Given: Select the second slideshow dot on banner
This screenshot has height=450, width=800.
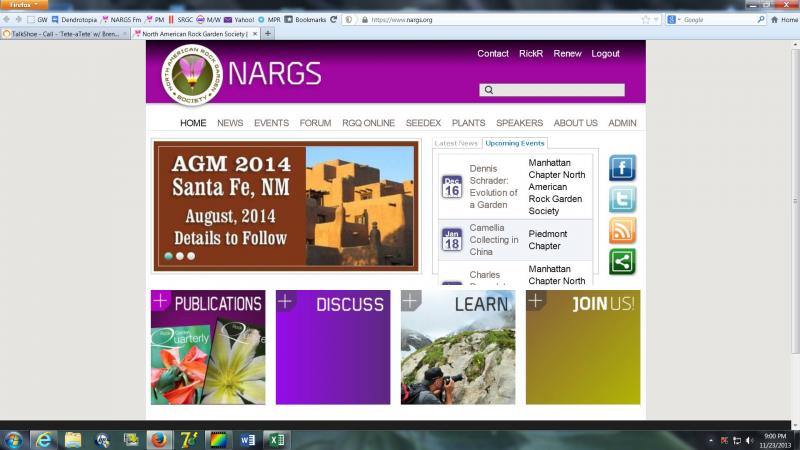Looking at the screenshot, I should click(180, 256).
